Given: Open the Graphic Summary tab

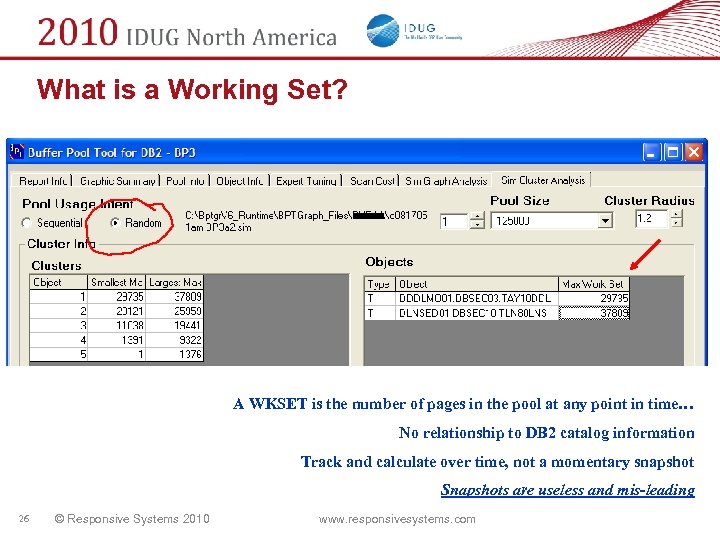Looking at the screenshot, I should (x=117, y=181).
